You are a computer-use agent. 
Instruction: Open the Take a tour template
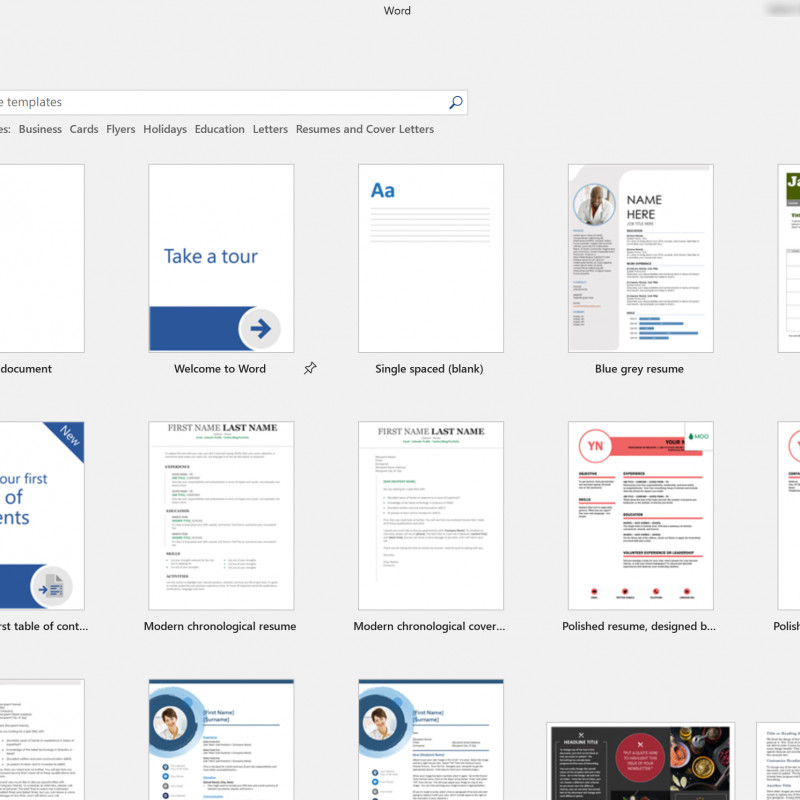[221, 258]
